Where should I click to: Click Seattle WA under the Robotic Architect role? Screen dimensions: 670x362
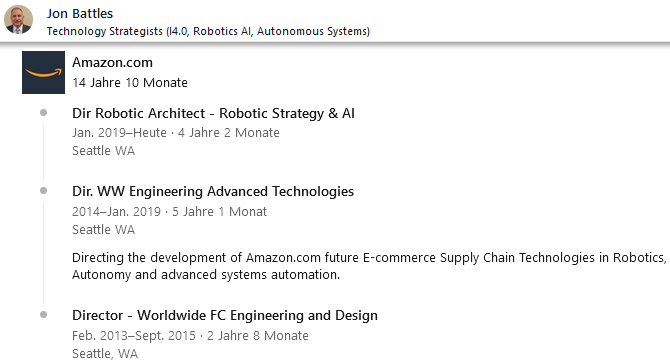click(x=103, y=151)
